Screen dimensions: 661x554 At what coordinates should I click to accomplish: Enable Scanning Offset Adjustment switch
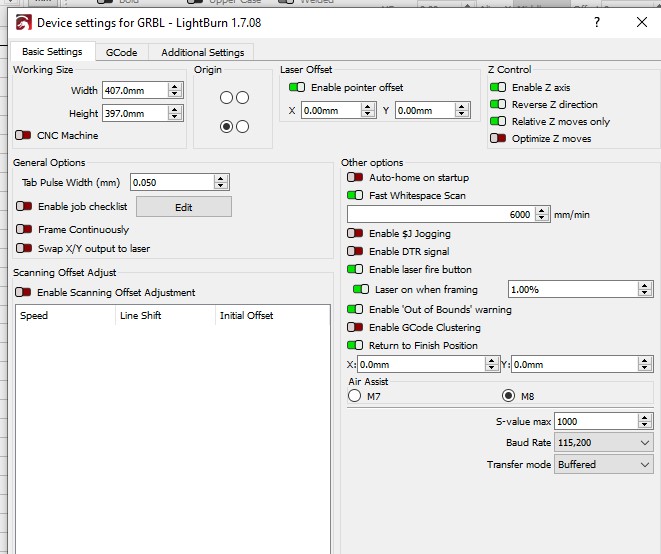[23, 292]
